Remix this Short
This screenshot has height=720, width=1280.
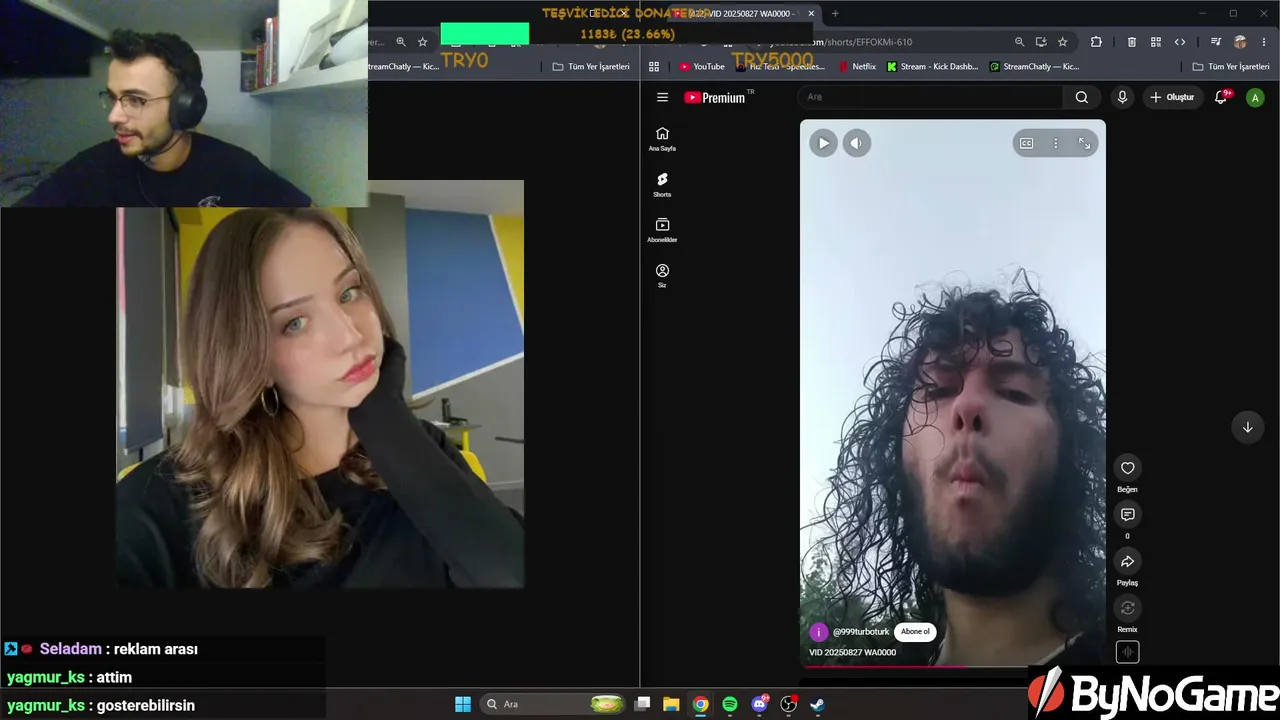[1127, 608]
